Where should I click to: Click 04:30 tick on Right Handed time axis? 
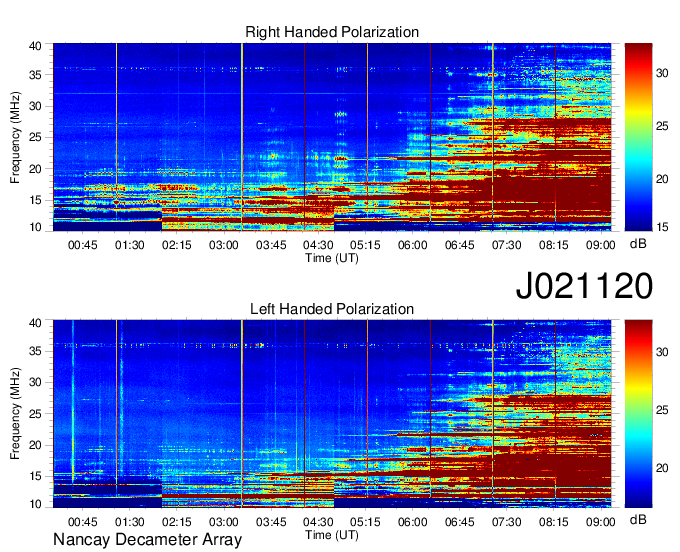pos(318,245)
